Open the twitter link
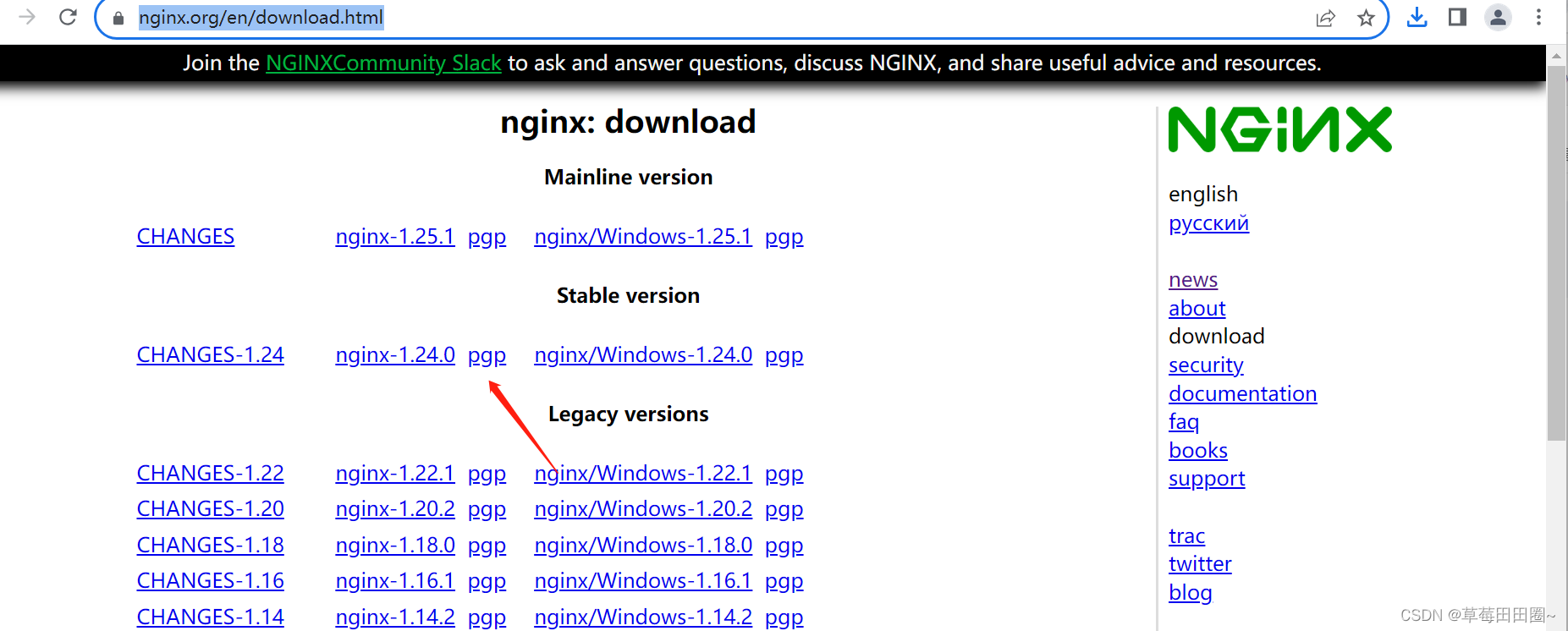Image resolution: width=1568 pixels, height=631 pixels. (x=1200, y=564)
